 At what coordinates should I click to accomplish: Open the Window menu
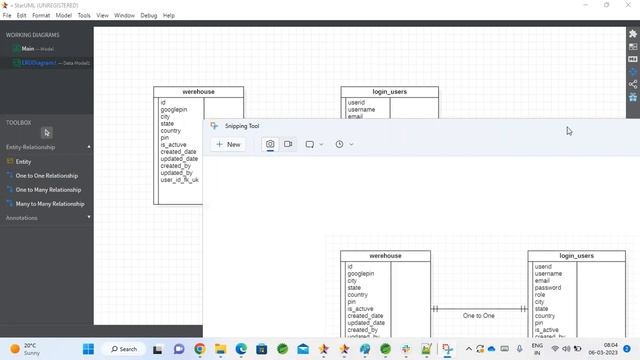(x=124, y=16)
